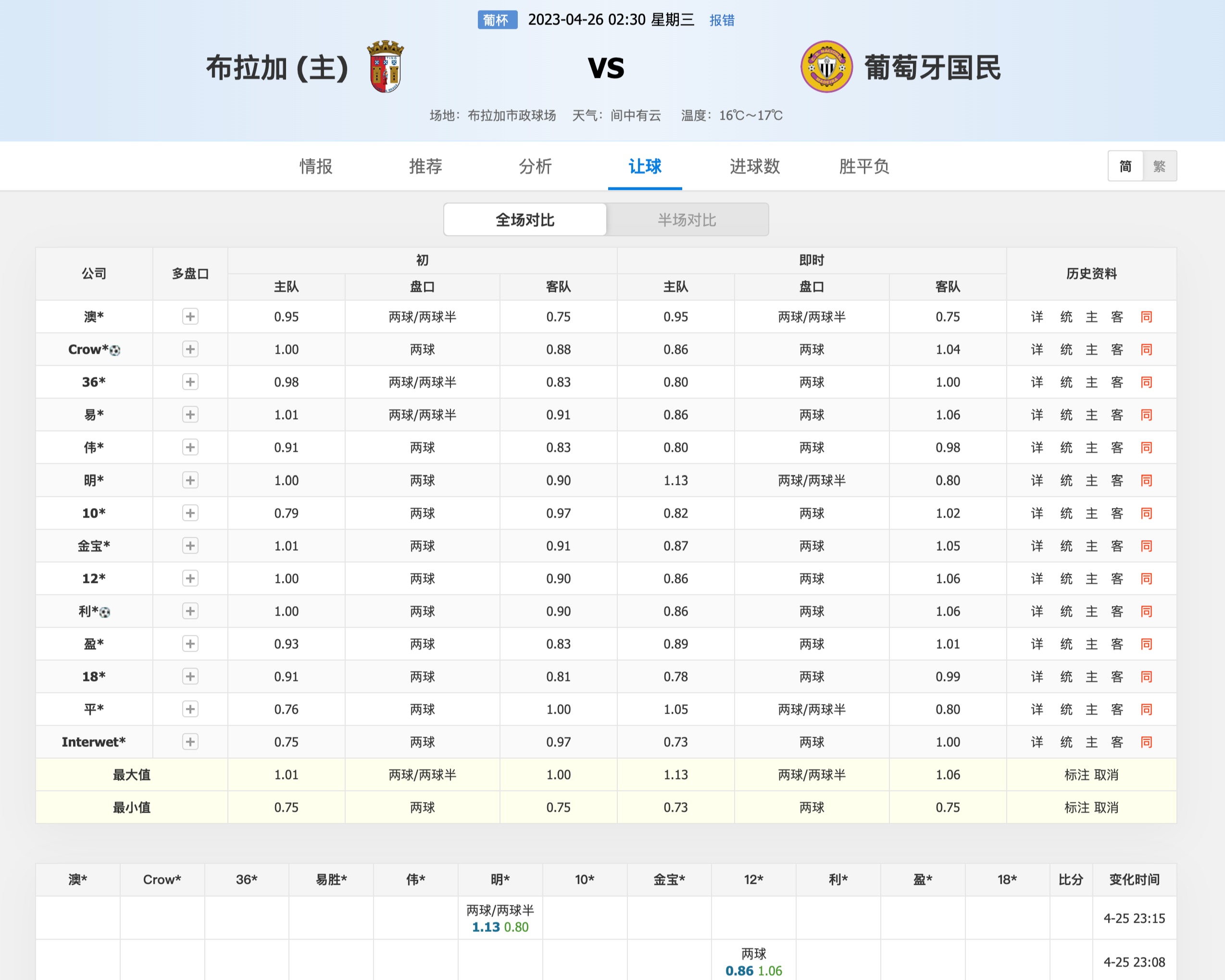The image size is (1225, 980).
Task: Click the 金宝* company name in main table
Action: pyautogui.click(x=94, y=546)
